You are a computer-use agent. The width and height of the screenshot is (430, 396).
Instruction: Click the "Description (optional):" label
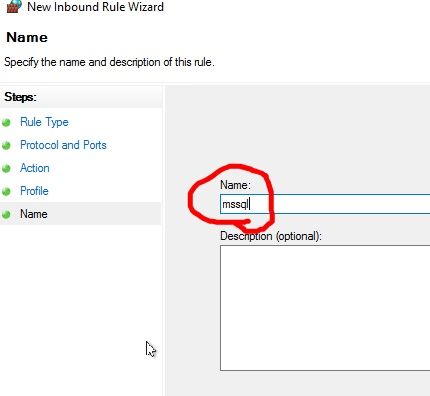point(271,236)
